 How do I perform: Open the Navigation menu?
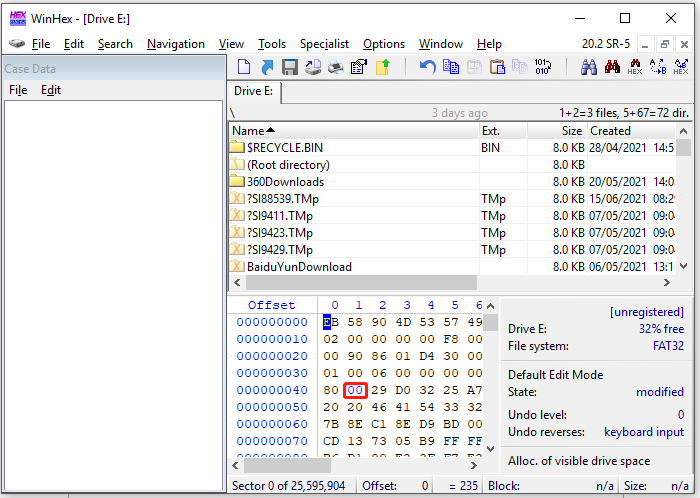[175, 44]
